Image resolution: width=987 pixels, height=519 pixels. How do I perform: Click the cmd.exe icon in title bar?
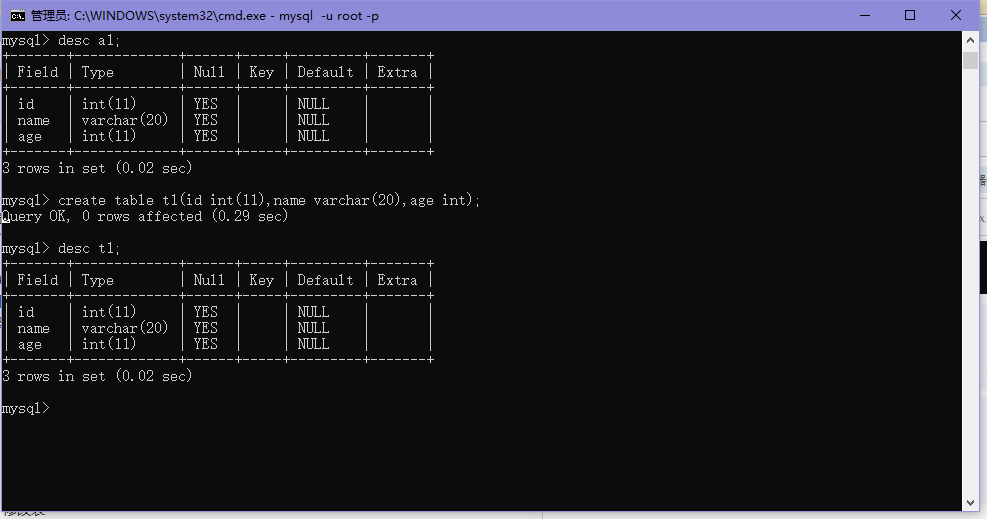tap(18, 16)
